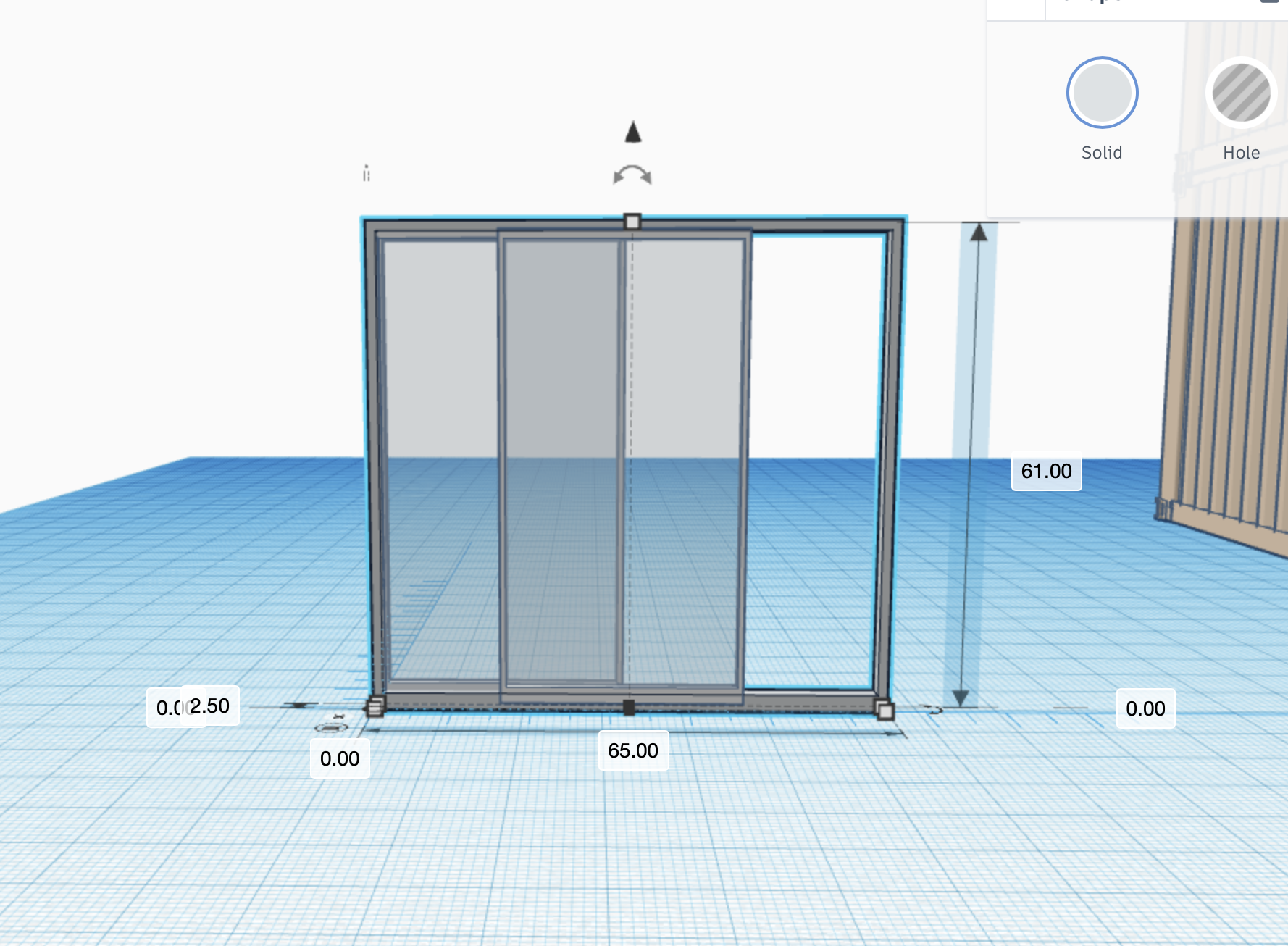
Task: Click the top-center white scale handle
Action: (x=632, y=222)
